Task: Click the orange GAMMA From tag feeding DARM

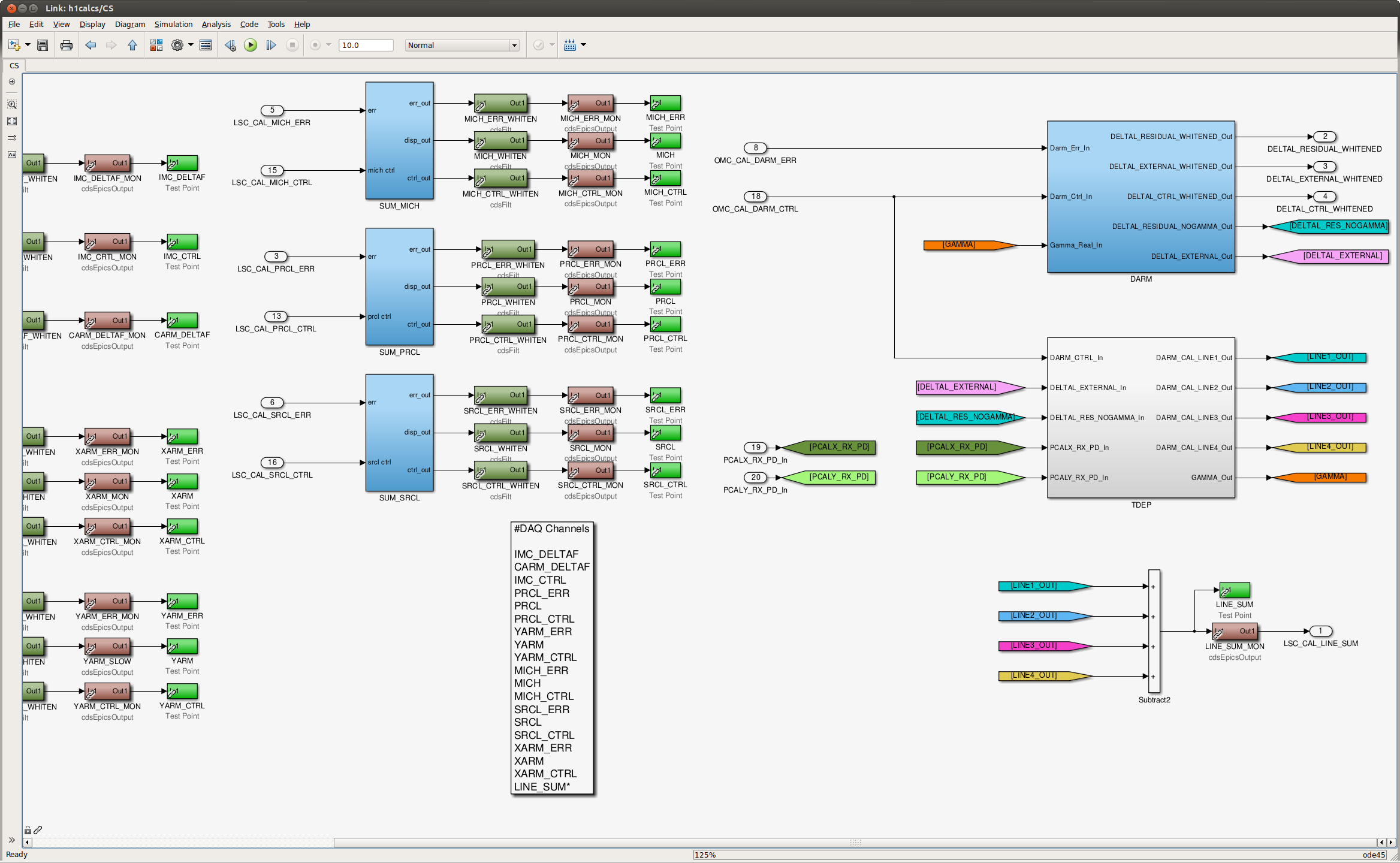Action: 970,245
